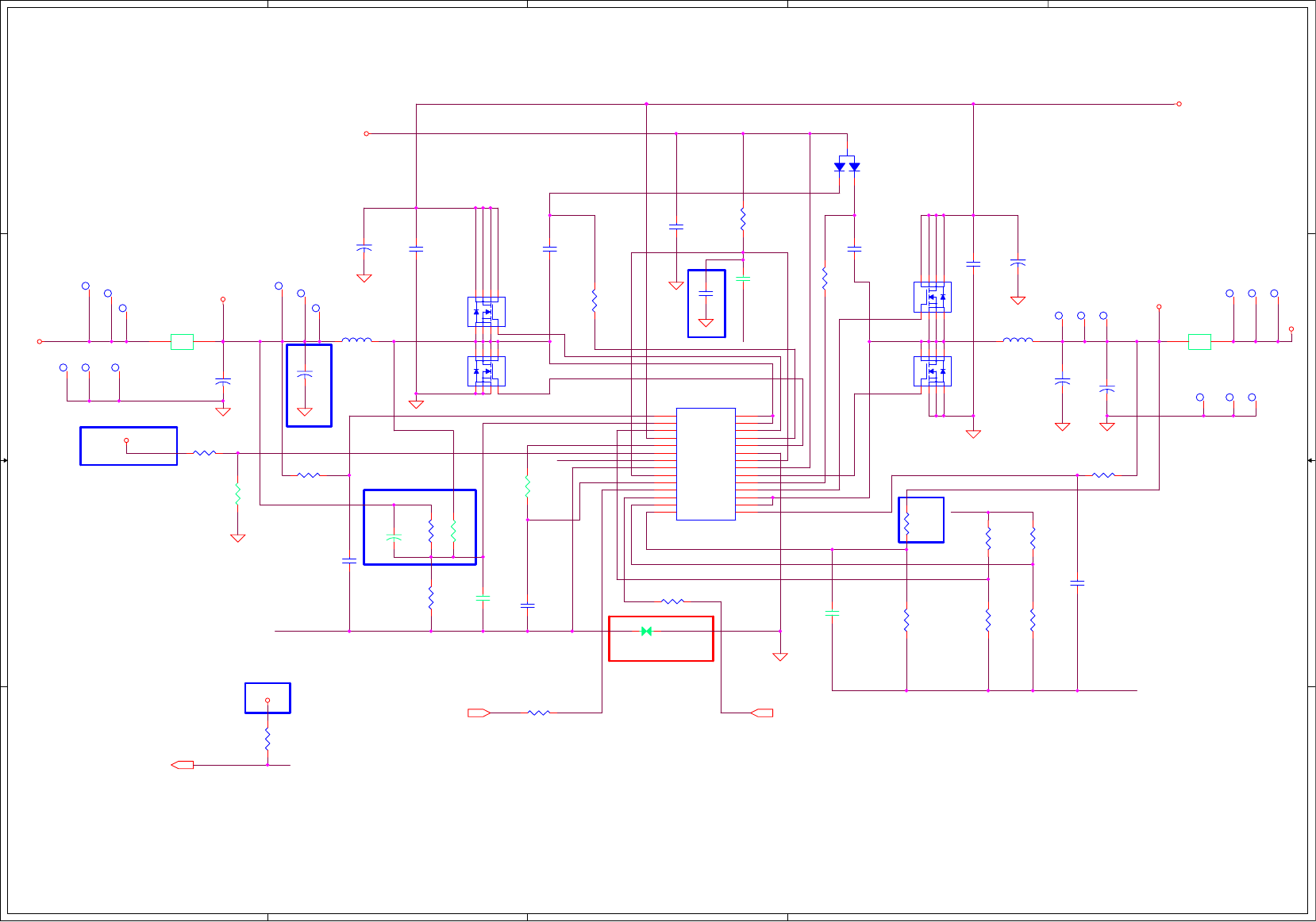The image size is (1316, 922).
Task: Click the red test point above the right output rail
Action: (1159, 306)
